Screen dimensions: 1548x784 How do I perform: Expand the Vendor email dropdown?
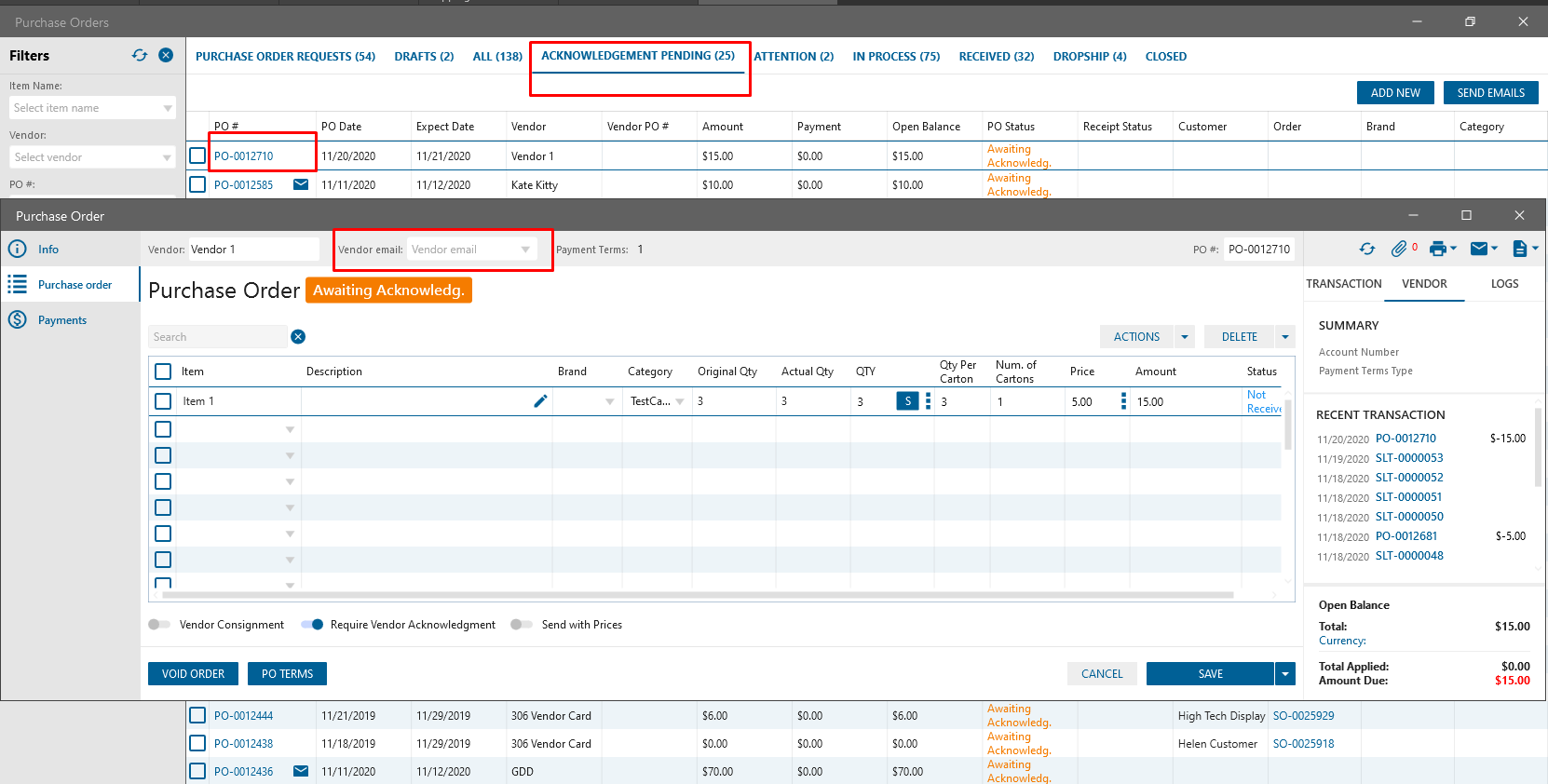coord(525,250)
